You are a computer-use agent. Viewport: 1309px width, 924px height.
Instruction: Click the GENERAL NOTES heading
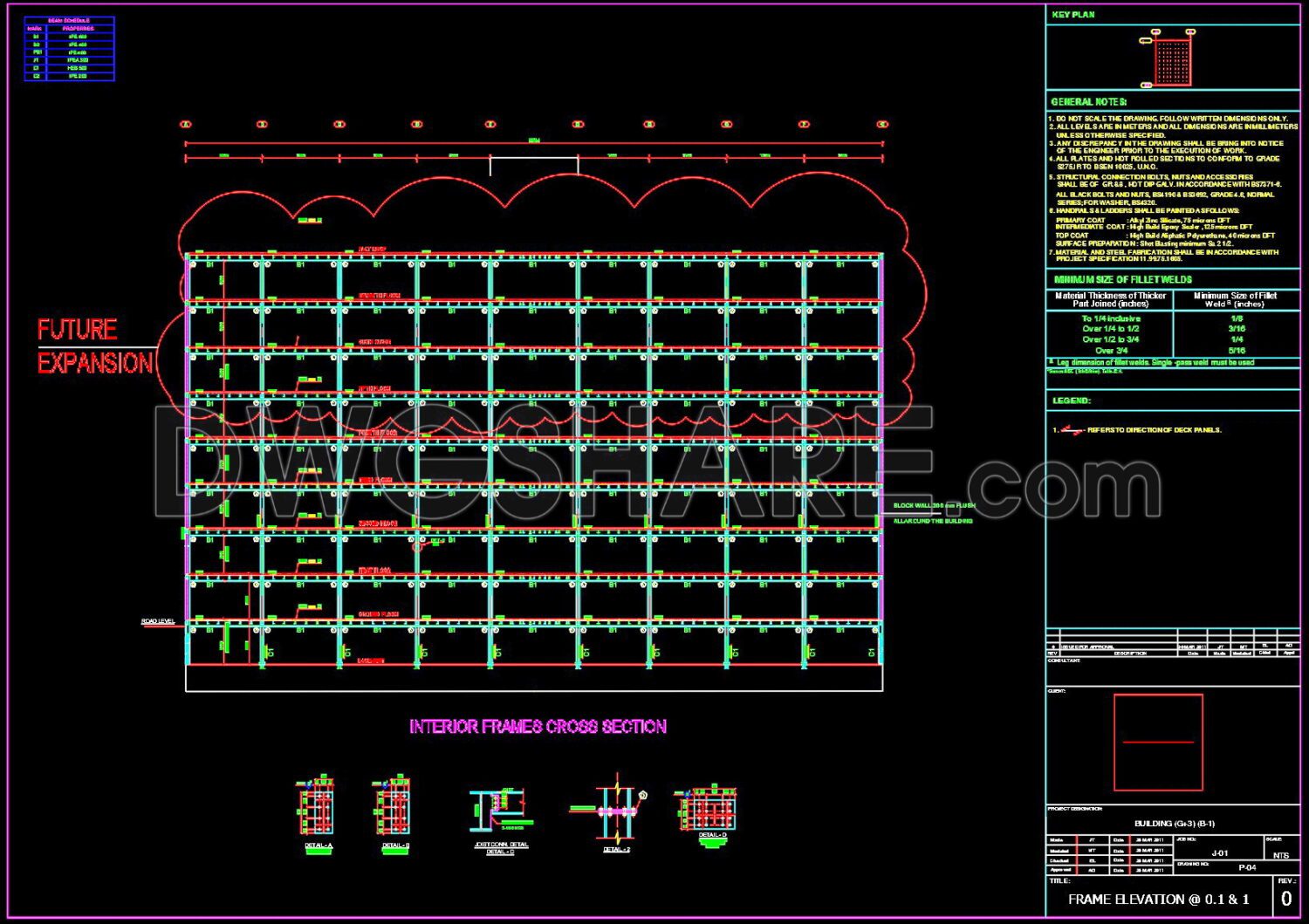(1088, 102)
